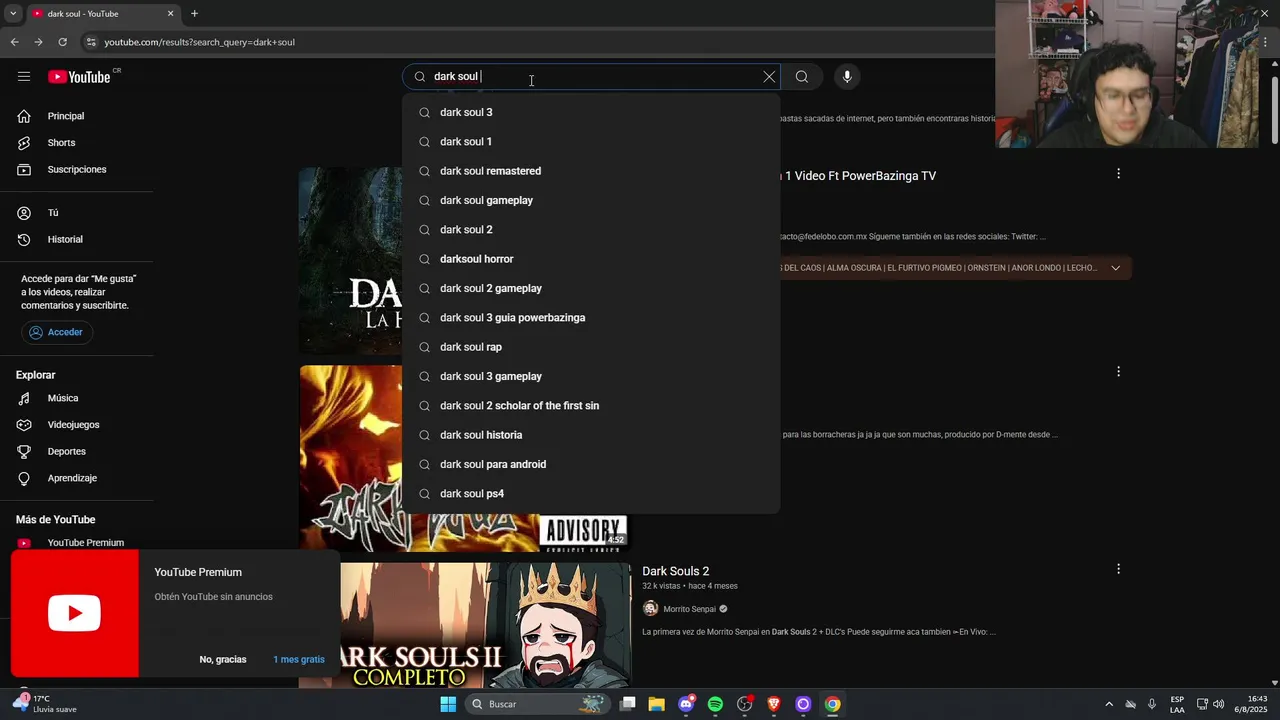Dismiss Premium promo with No, gracias
Screen dimensions: 1280x720
(x=223, y=660)
